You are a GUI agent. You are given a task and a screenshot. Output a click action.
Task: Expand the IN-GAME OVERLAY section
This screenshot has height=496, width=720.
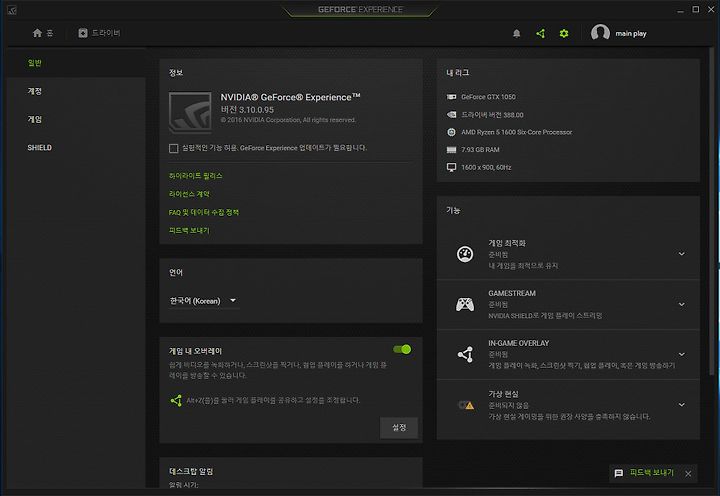(x=682, y=354)
